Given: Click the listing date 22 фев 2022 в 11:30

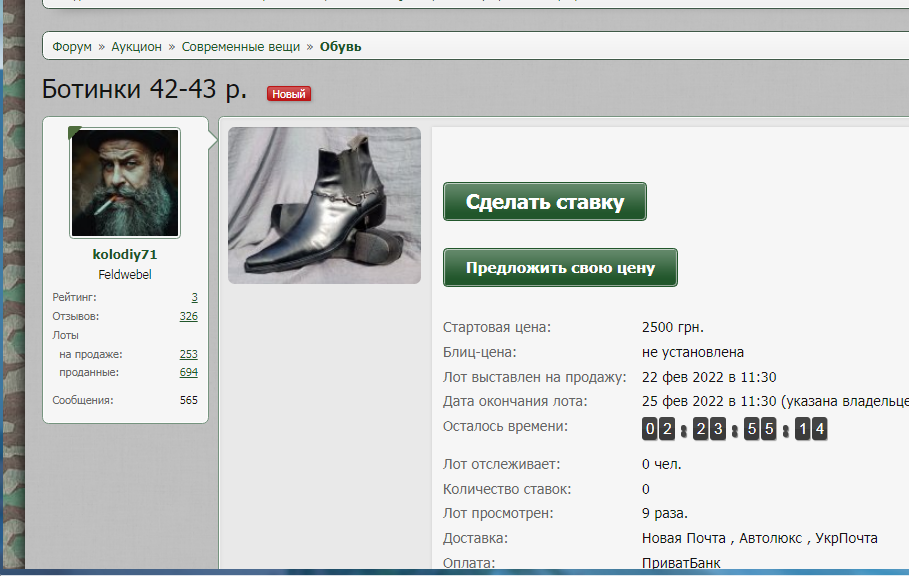Looking at the screenshot, I should click(x=709, y=377).
